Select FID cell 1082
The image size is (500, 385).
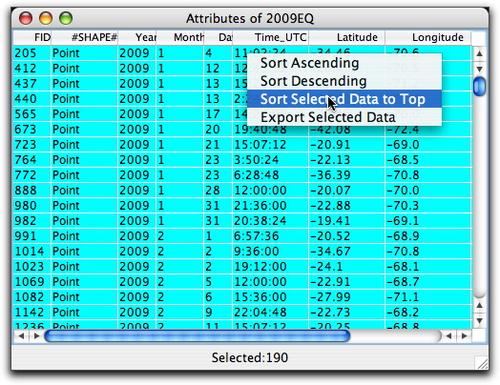click(32, 297)
